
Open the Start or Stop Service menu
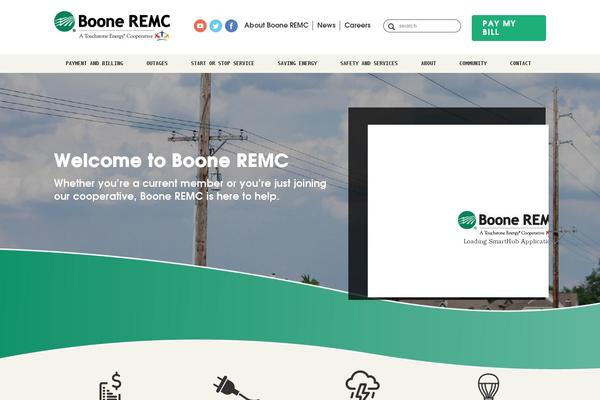coord(222,63)
